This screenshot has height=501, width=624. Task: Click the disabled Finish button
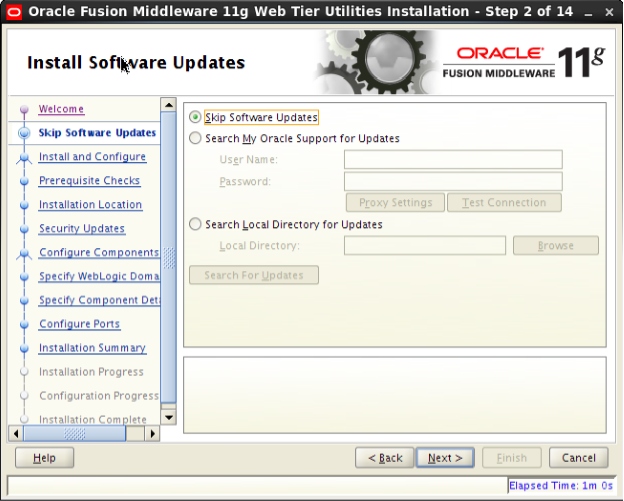click(x=512, y=458)
